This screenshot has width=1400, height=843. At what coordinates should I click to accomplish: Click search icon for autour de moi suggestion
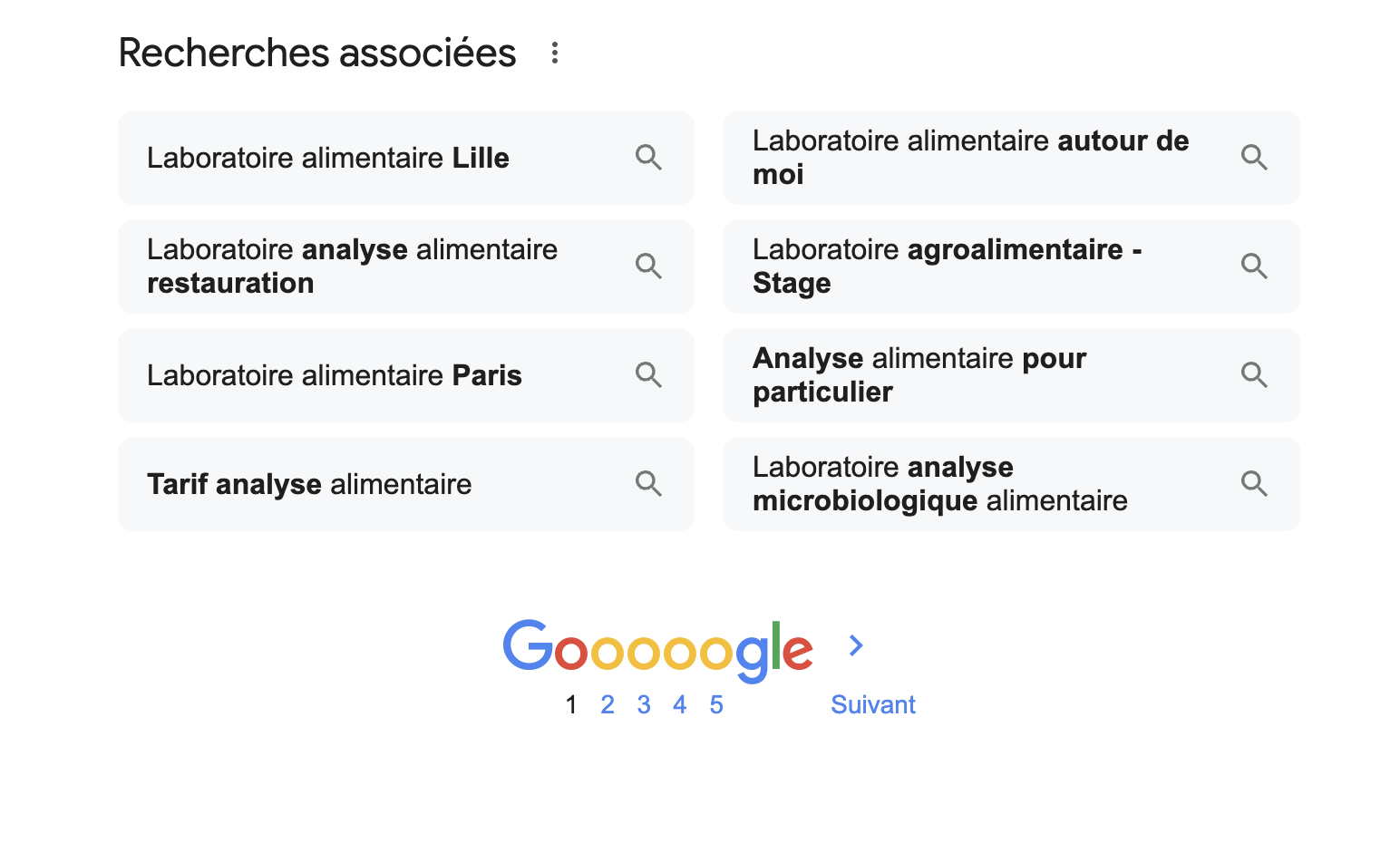pyautogui.click(x=1254, y=158)
